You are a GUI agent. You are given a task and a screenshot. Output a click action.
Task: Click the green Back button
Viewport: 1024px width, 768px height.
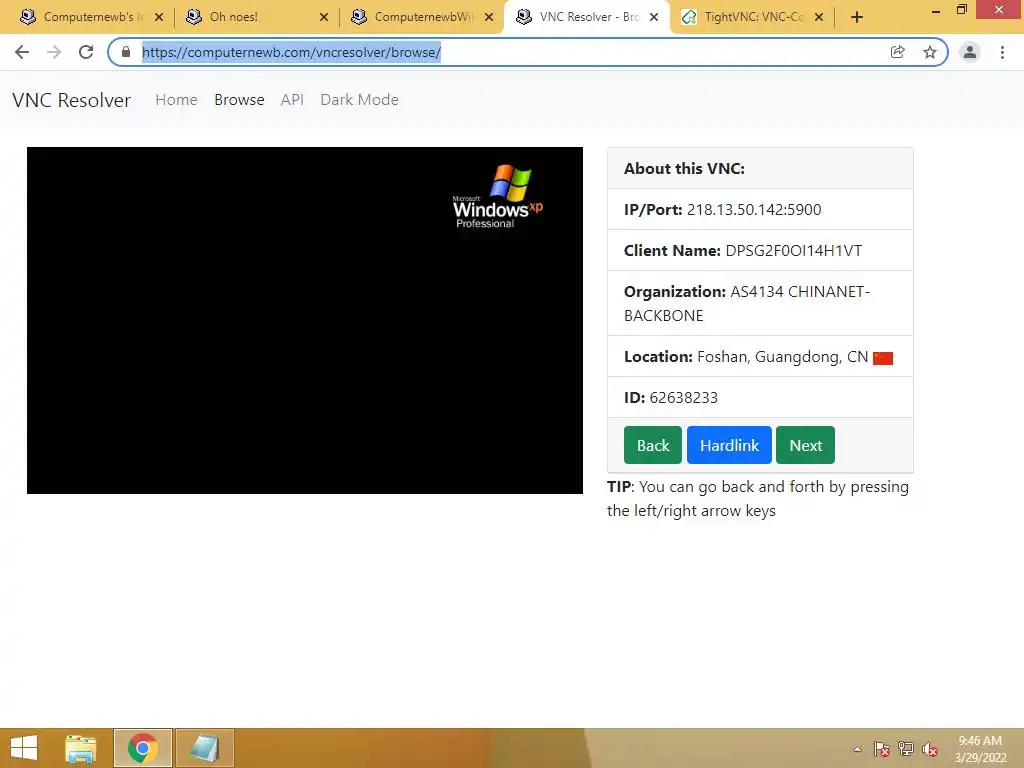click(652, 445)
